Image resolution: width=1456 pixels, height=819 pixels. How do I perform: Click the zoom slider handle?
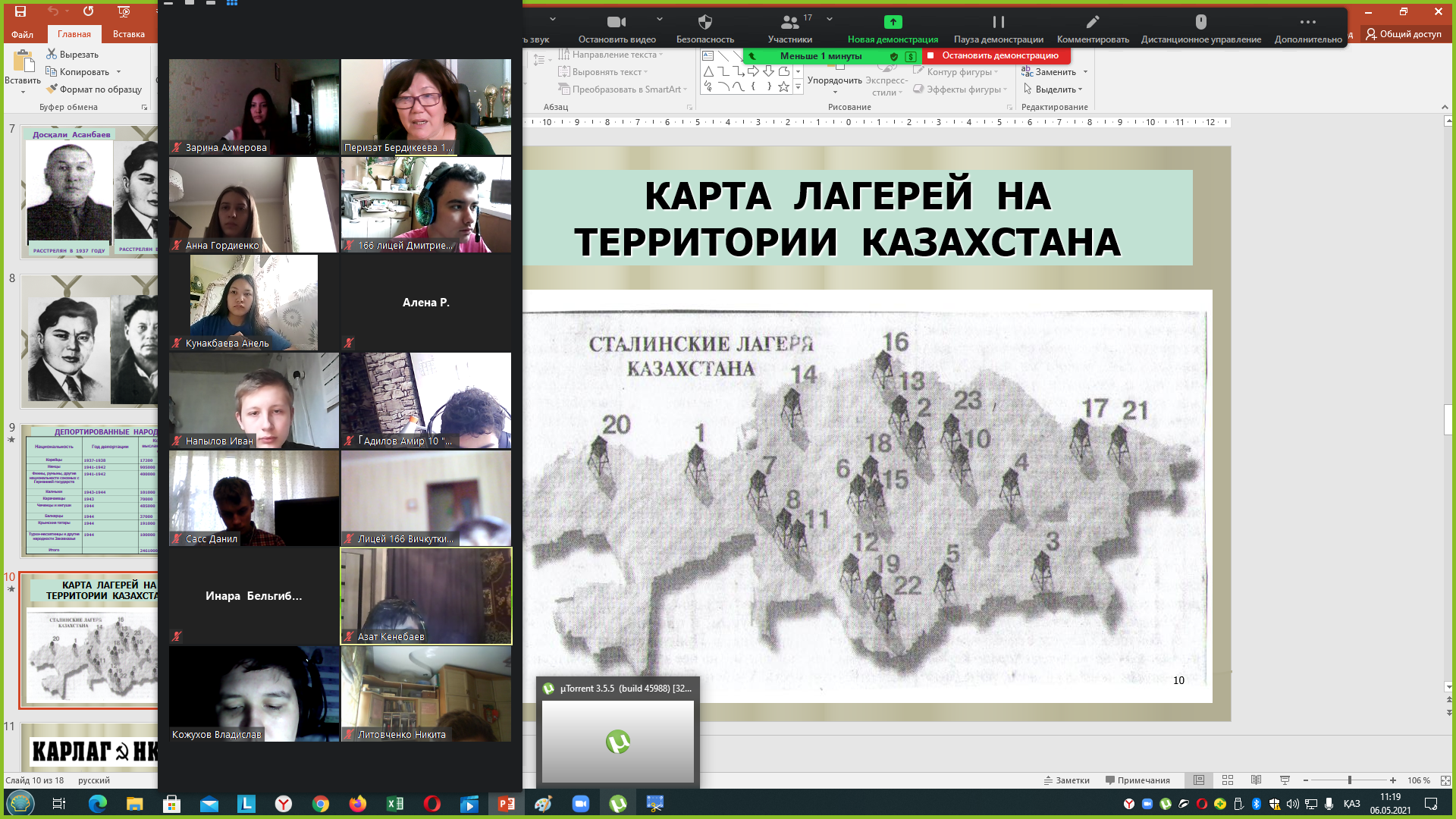[x=1350, y=780]
